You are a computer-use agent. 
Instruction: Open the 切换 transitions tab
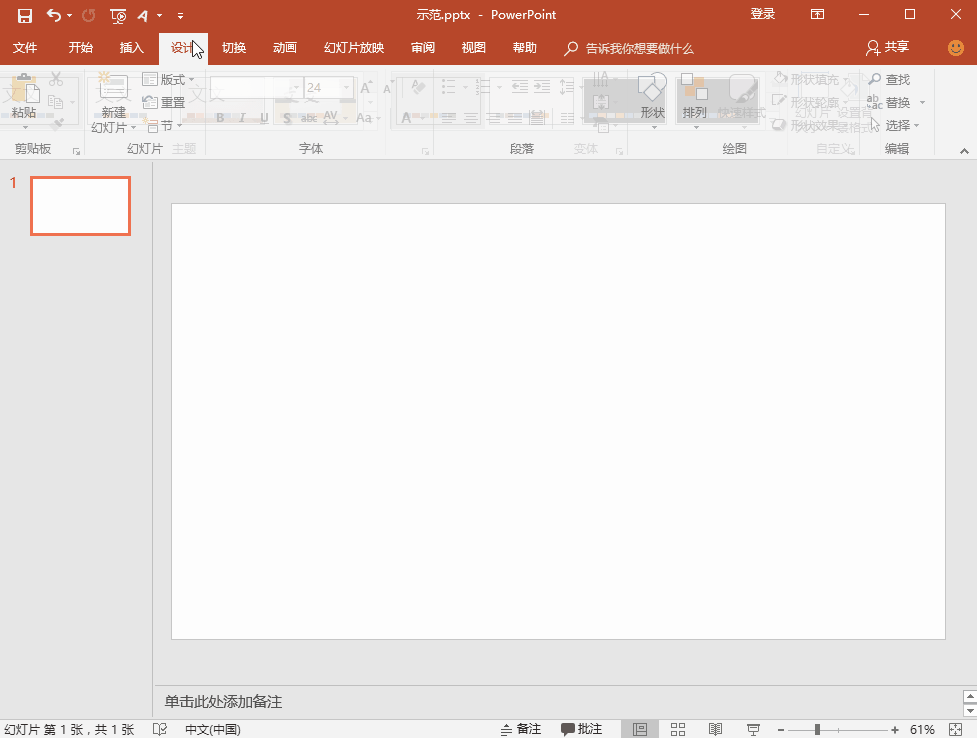click(x=234, y=48)
